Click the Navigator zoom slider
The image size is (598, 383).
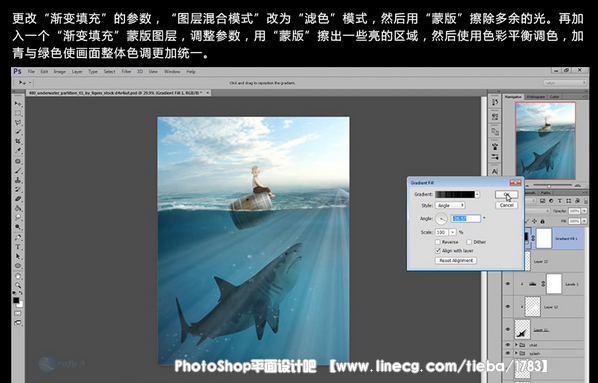[x=549, y=186]
